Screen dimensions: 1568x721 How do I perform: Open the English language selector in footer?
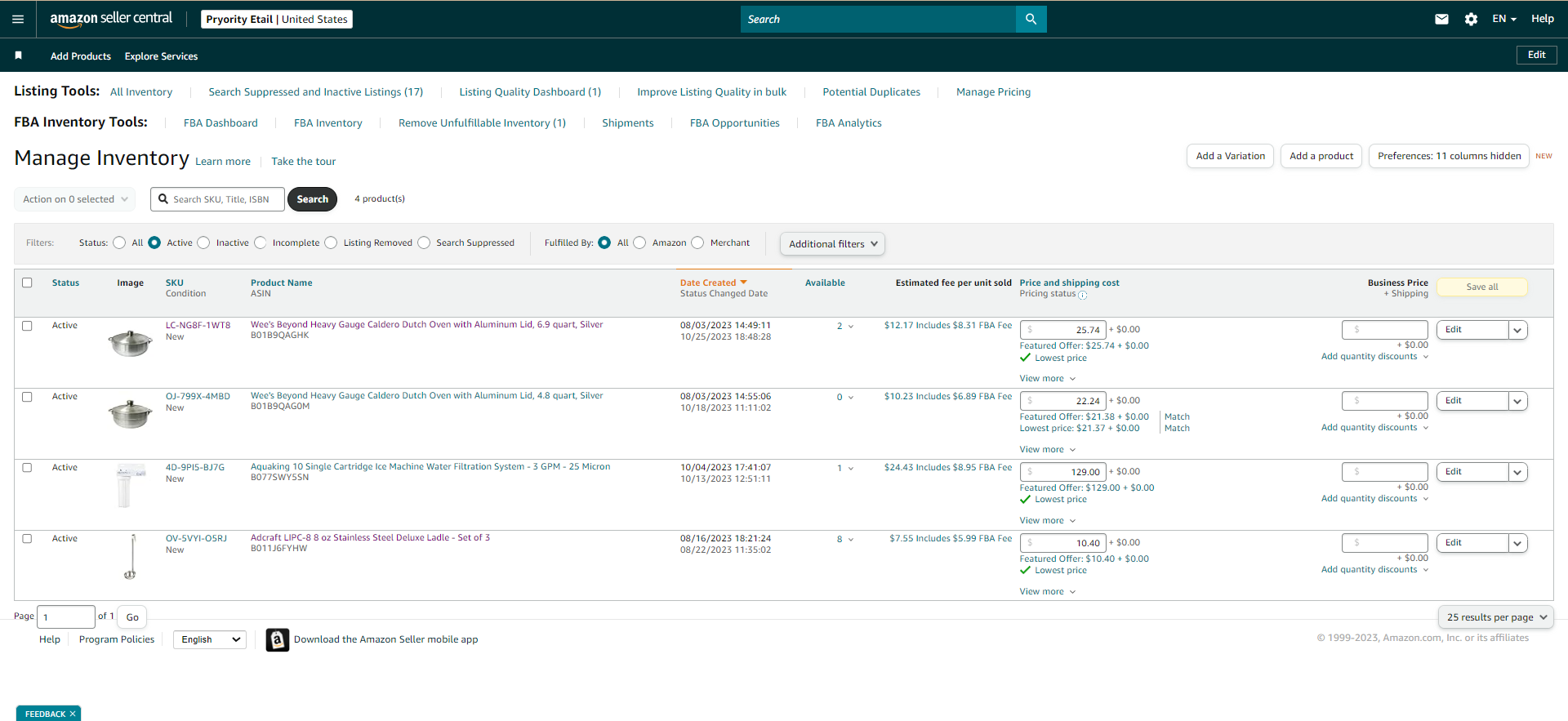pyautogui.click(x=210, y=639)
